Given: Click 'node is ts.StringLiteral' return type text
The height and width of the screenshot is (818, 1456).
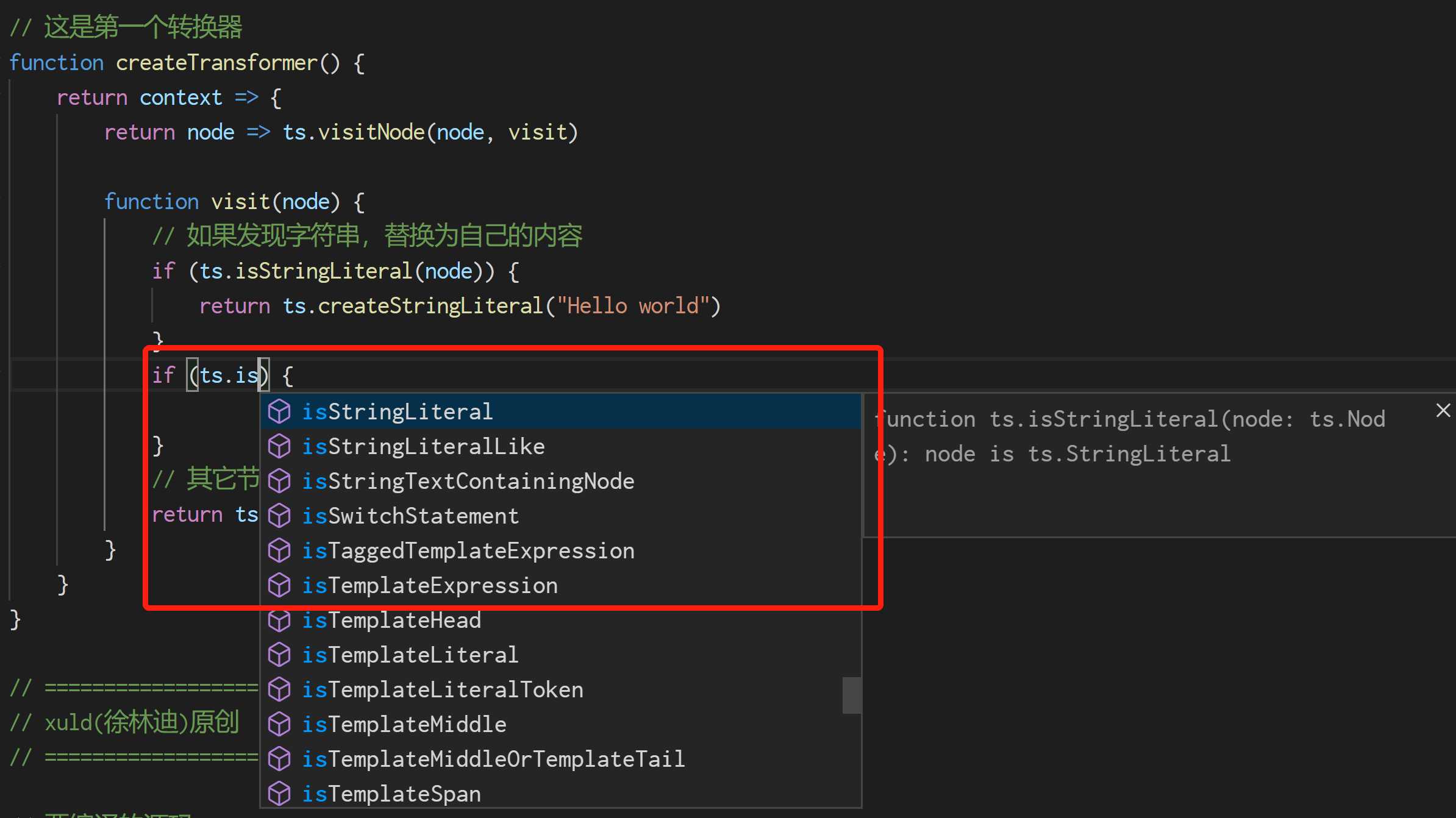Looking at the screenshot, I should (1077, 454).
